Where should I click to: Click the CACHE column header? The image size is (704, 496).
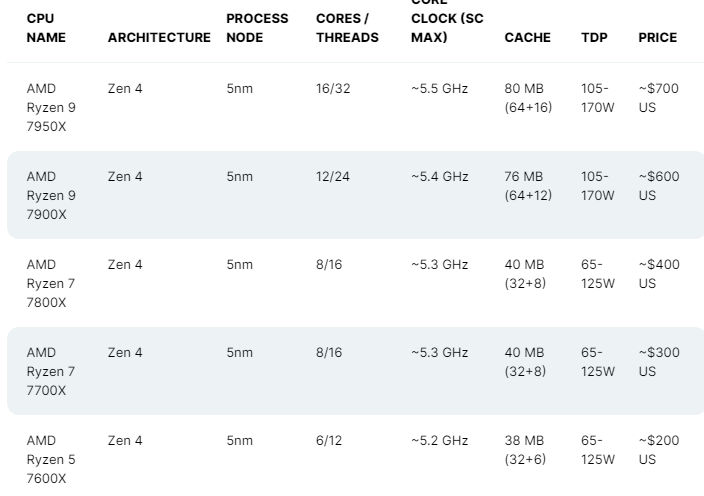[x=527, y=38]
